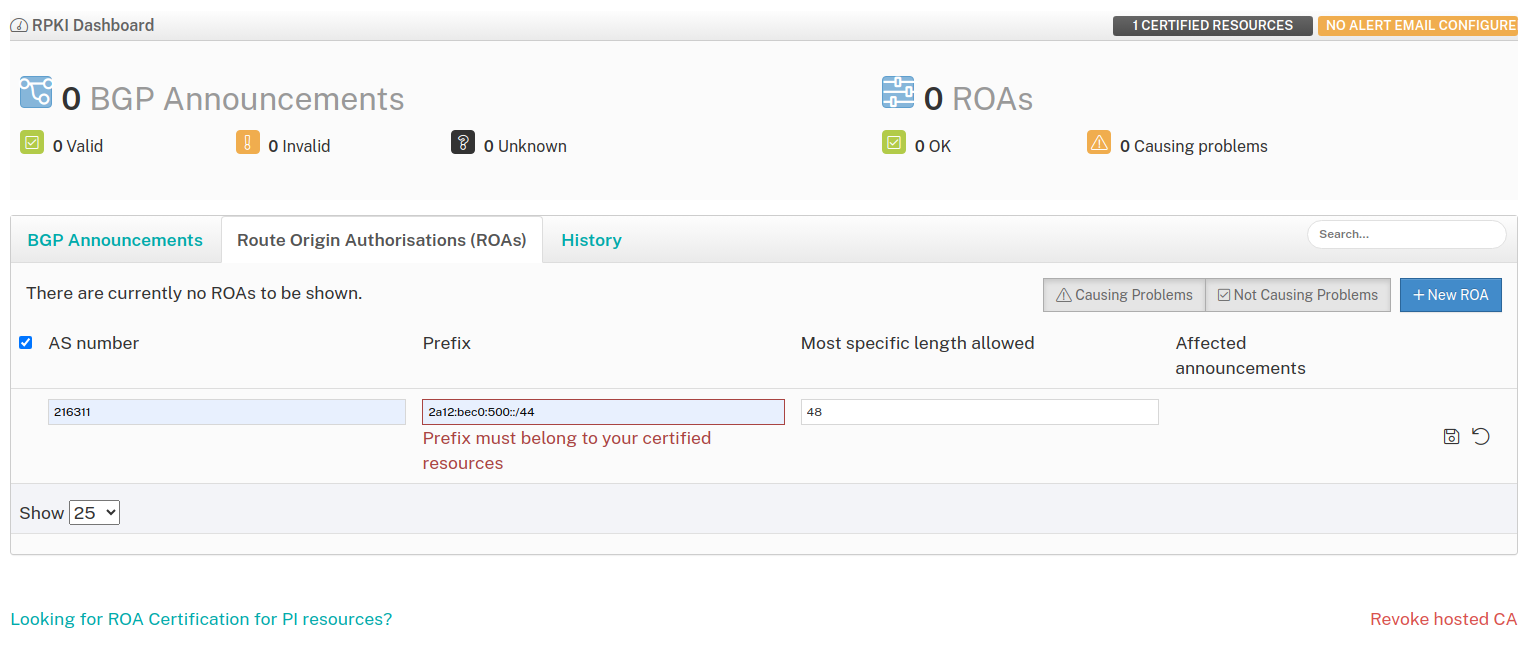Click the Revoke hosted CA link
Screen dimensions: 1532x654
click(1443, 619)
